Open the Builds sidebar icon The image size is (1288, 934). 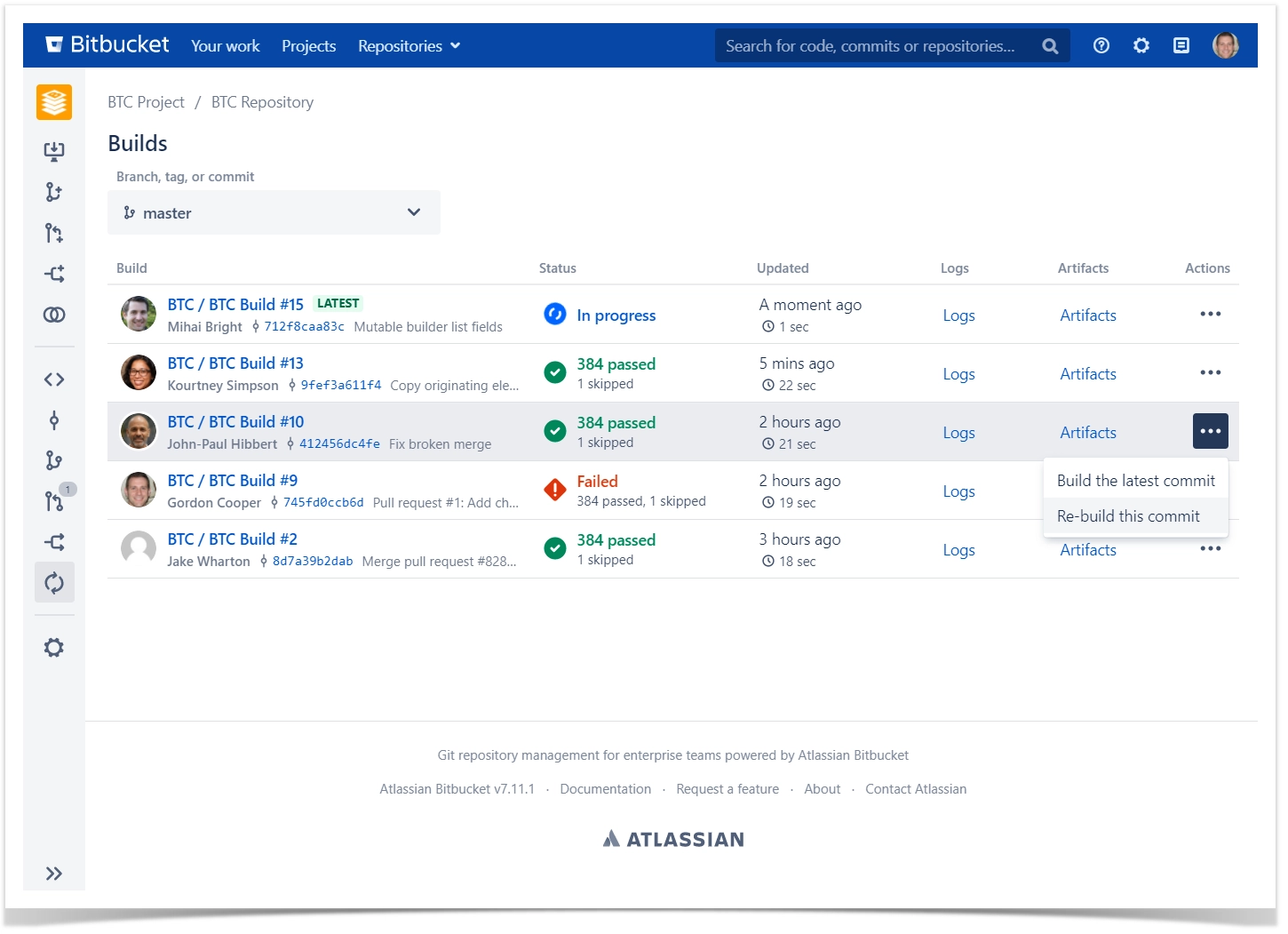54,583
